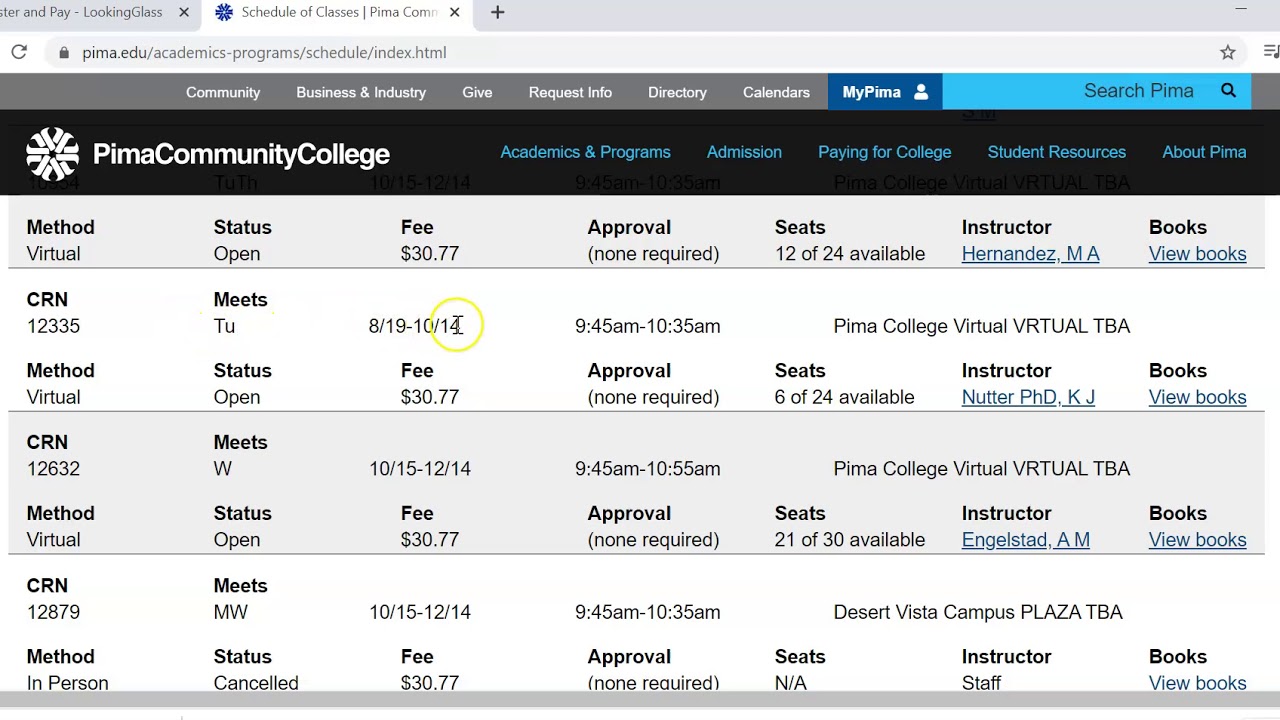Click the 8/19-10/14 date range
The height and width of the screenshot is (720, 1280).
(x=414, y=326)
